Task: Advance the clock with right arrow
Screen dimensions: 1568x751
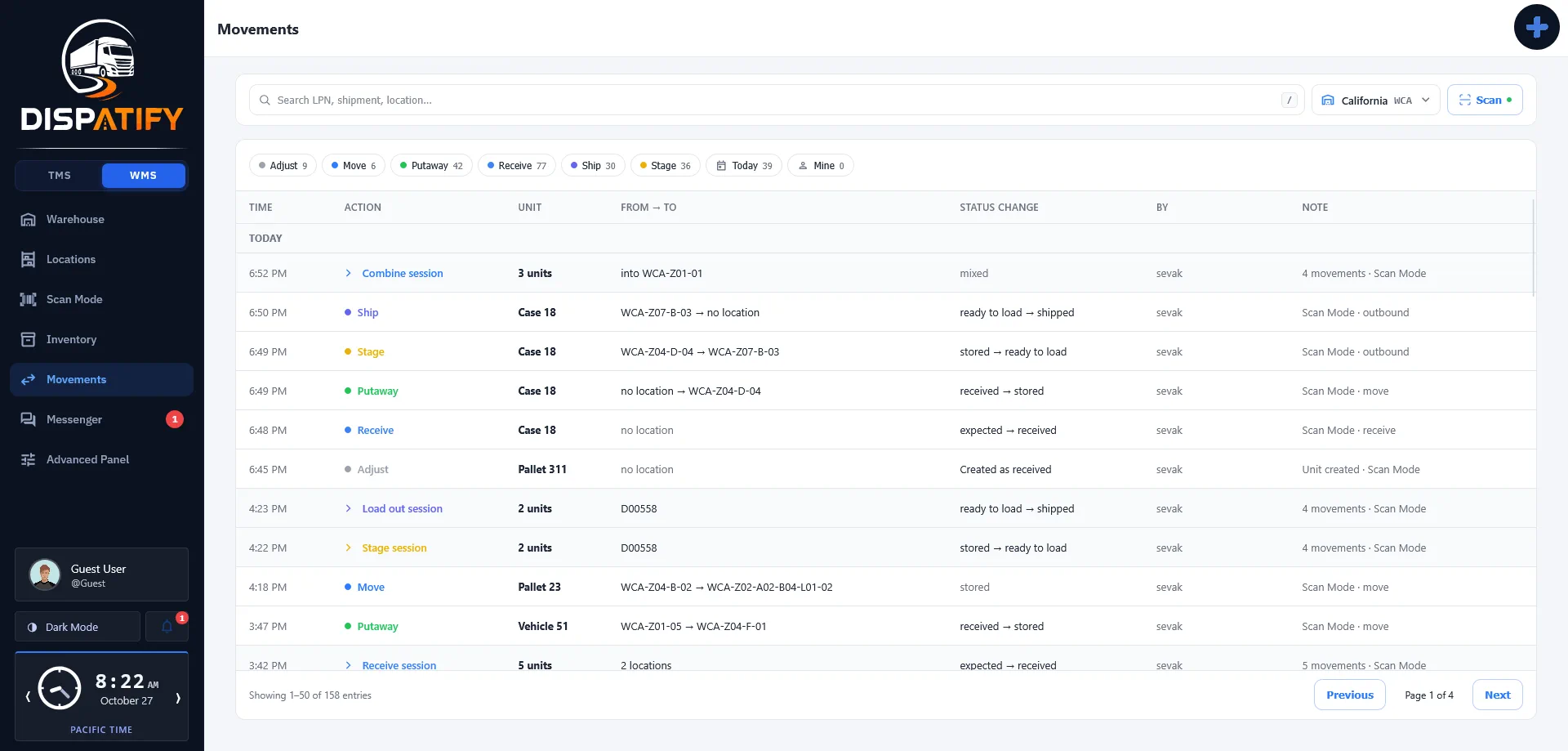Action: [178, 697]
